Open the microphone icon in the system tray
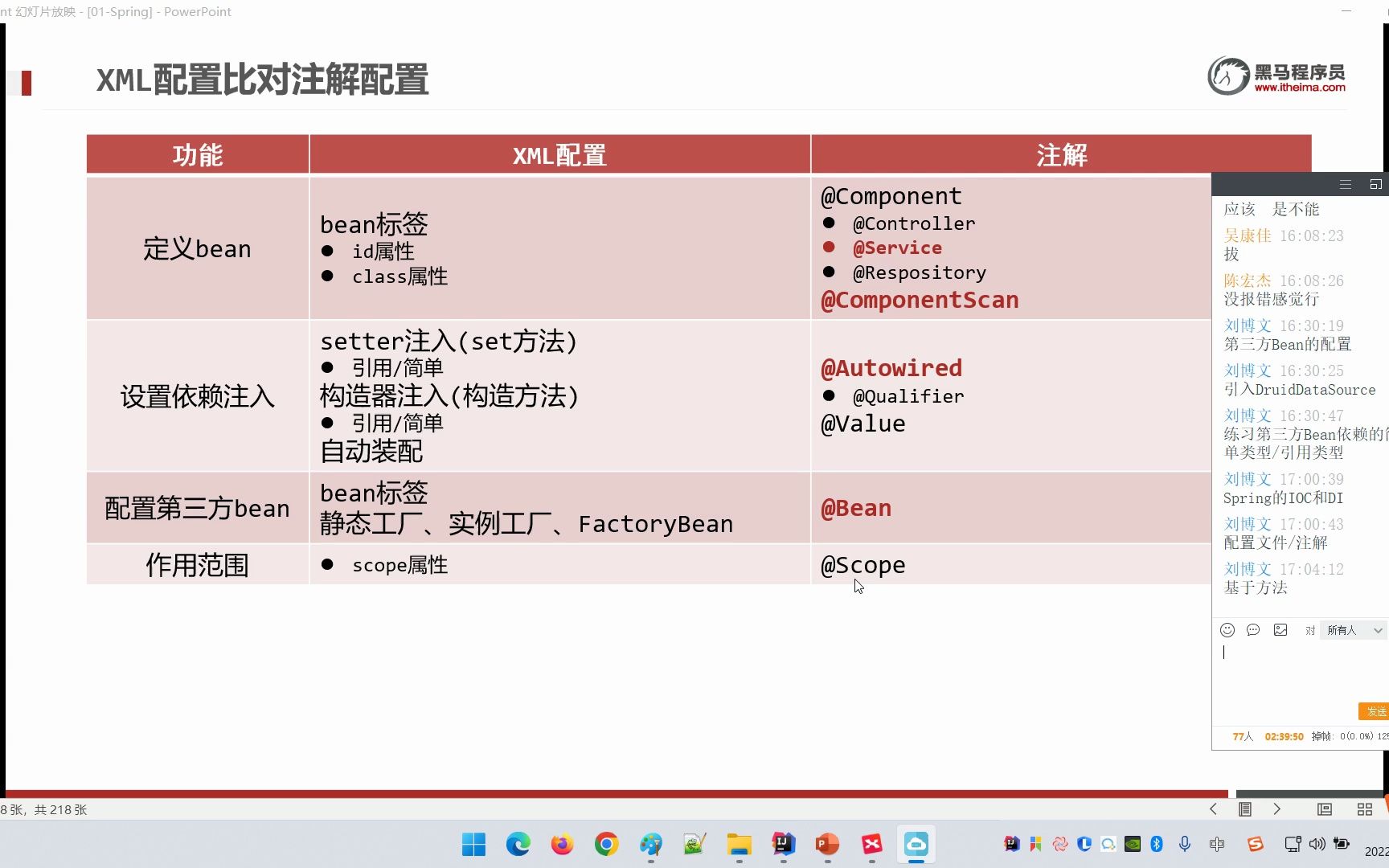The image size is (1389, 868). click(x=1185, y=844)
